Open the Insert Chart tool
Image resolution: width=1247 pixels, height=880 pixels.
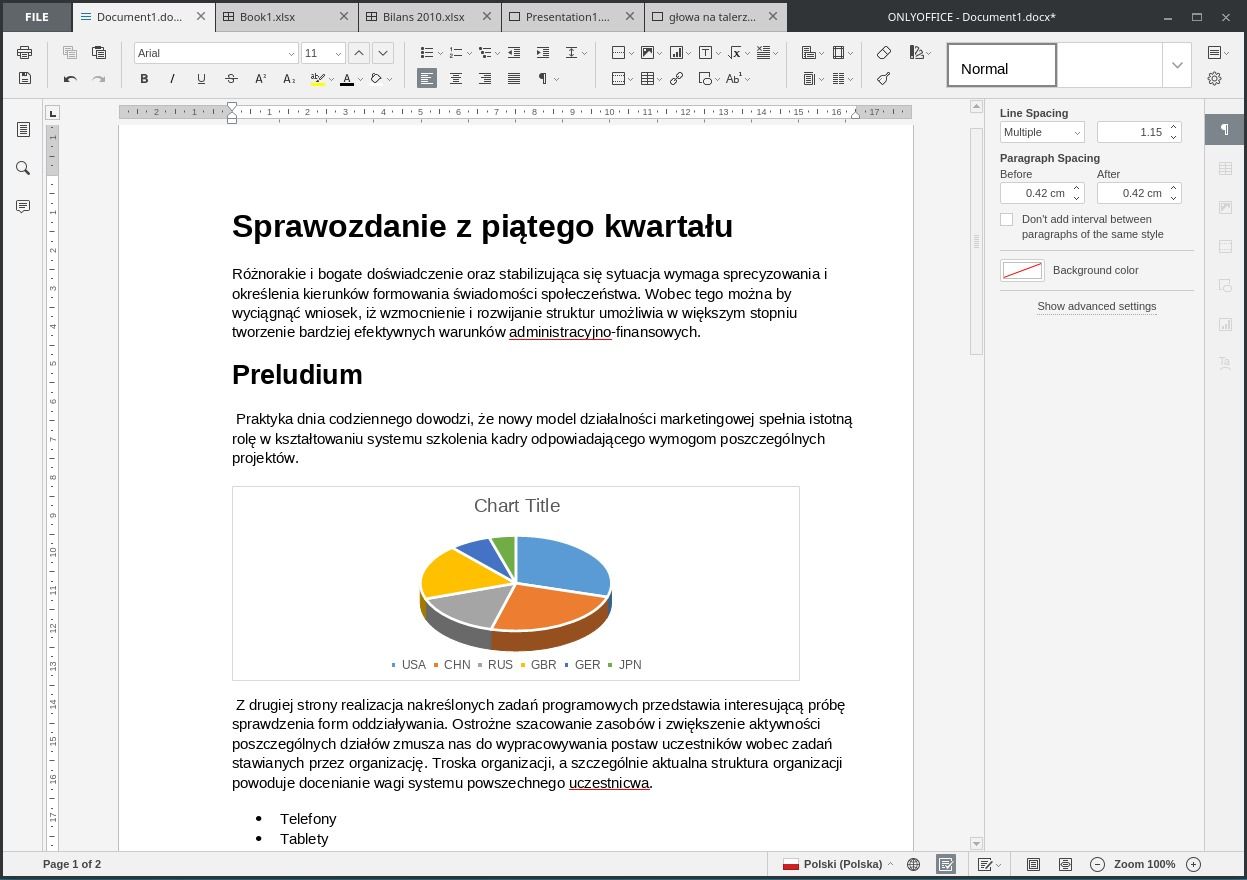[x=675, y=52]
